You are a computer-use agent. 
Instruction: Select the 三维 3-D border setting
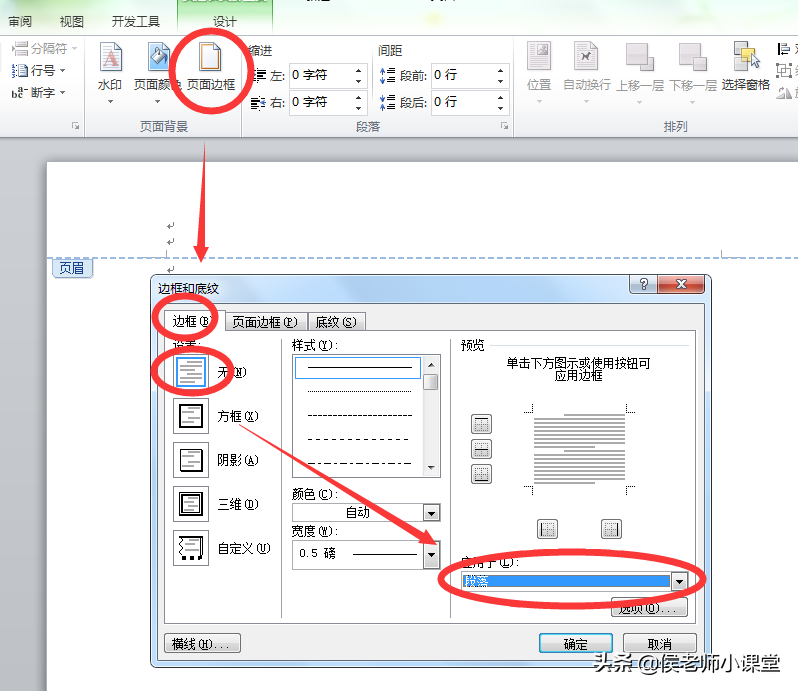pos(191,504)
